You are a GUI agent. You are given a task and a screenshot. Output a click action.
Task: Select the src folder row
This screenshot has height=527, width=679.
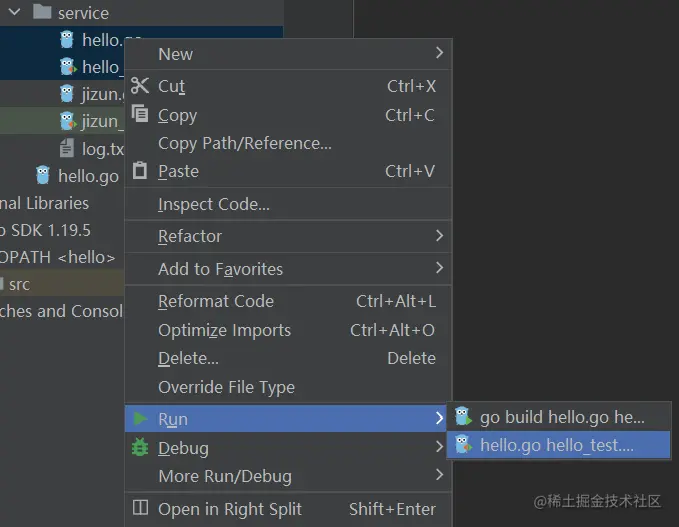62,285
